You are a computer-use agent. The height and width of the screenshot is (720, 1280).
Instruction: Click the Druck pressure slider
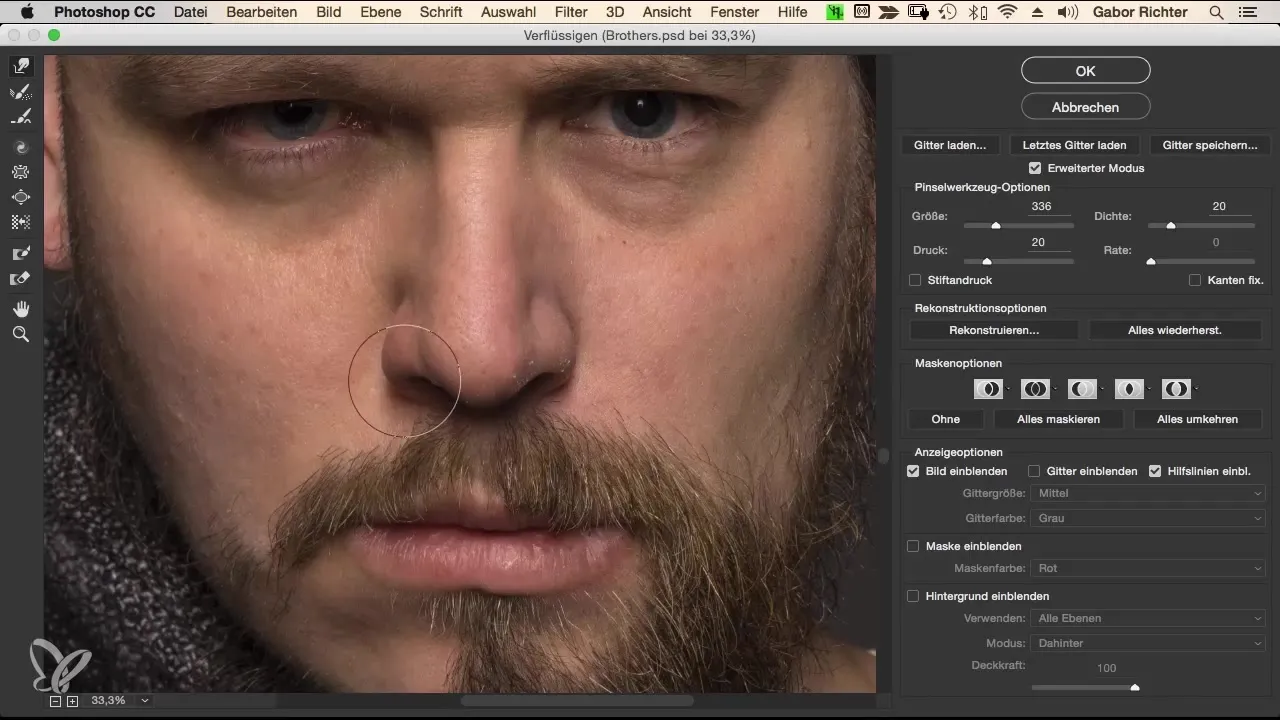[x=1018, y=261]
